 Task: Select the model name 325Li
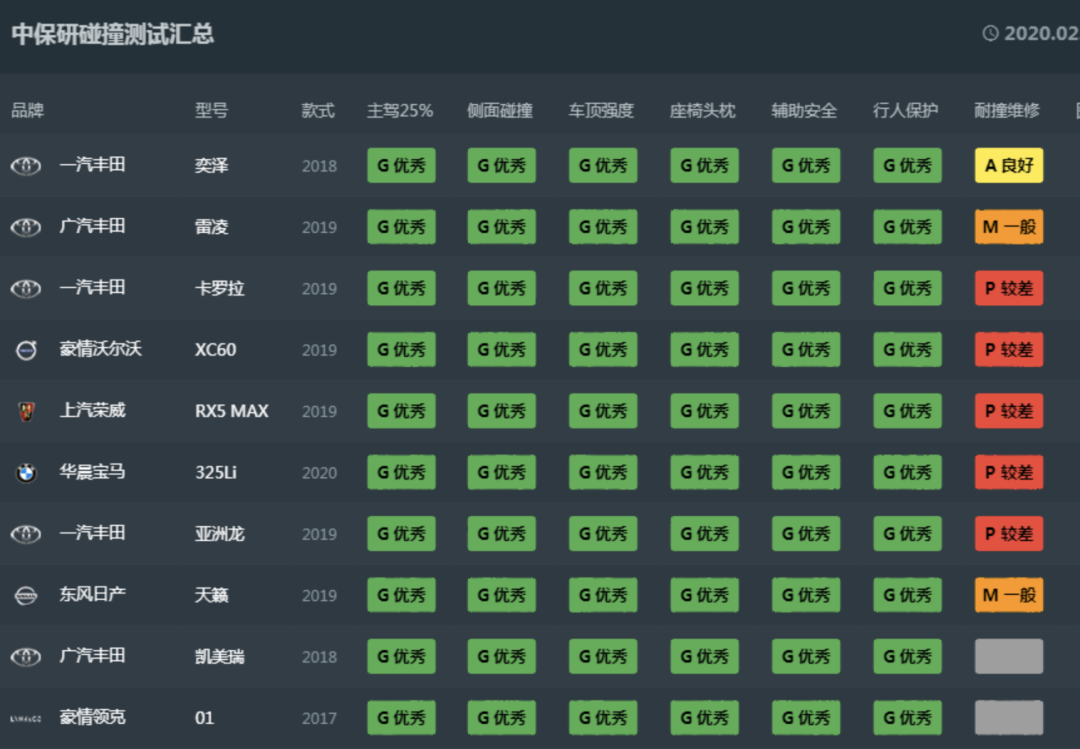216,472
